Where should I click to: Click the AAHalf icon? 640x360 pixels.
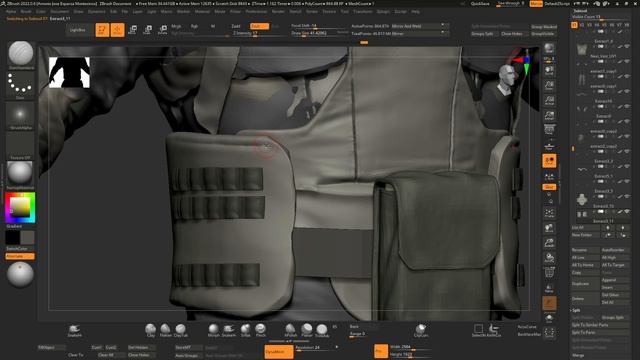tap(549, 116)
